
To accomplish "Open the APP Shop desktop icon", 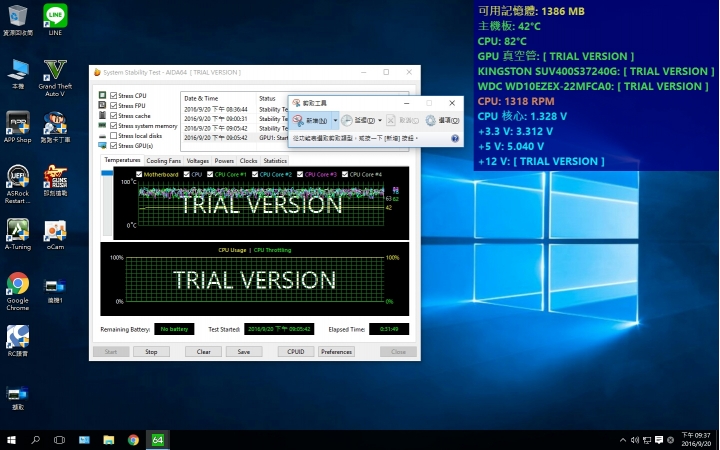I will pos(17,127).
